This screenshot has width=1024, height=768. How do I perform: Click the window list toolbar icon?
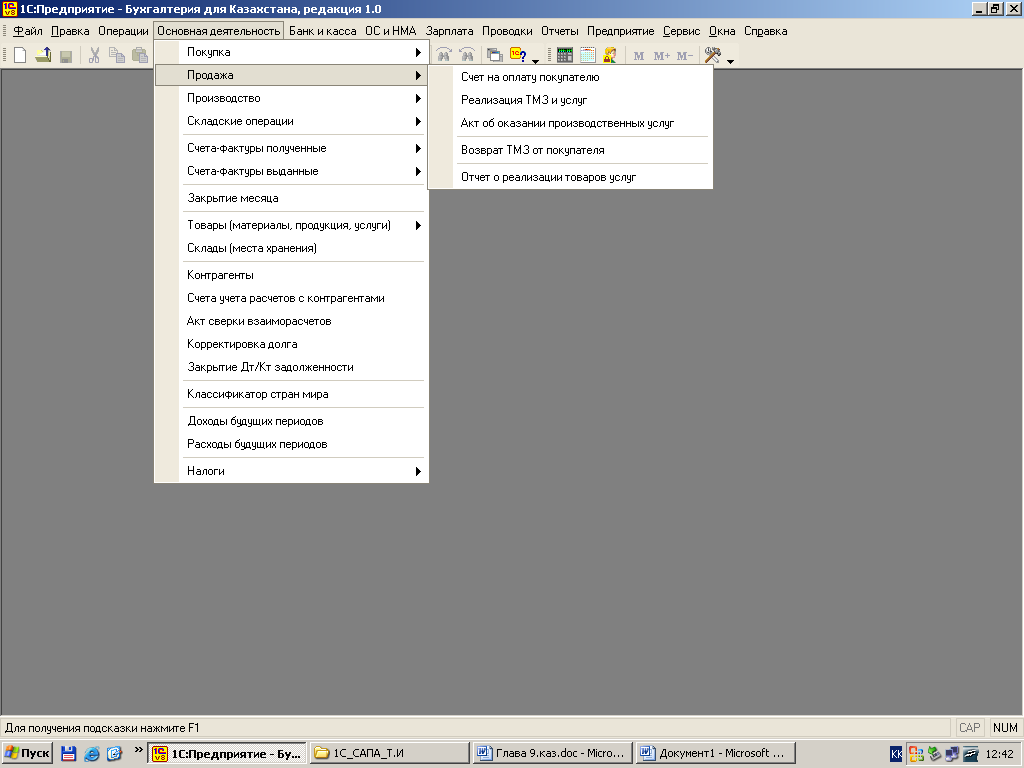coord(495,56)
